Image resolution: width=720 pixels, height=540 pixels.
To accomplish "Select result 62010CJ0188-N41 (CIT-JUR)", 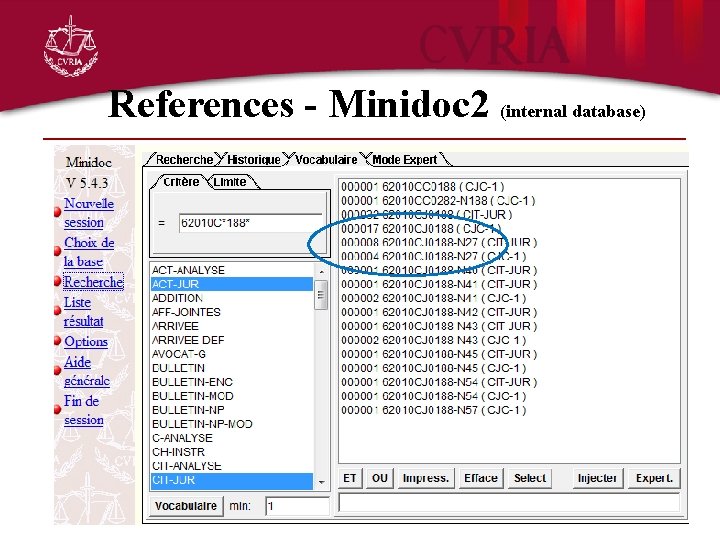I will pyautogui.click(x=439, y=284).
